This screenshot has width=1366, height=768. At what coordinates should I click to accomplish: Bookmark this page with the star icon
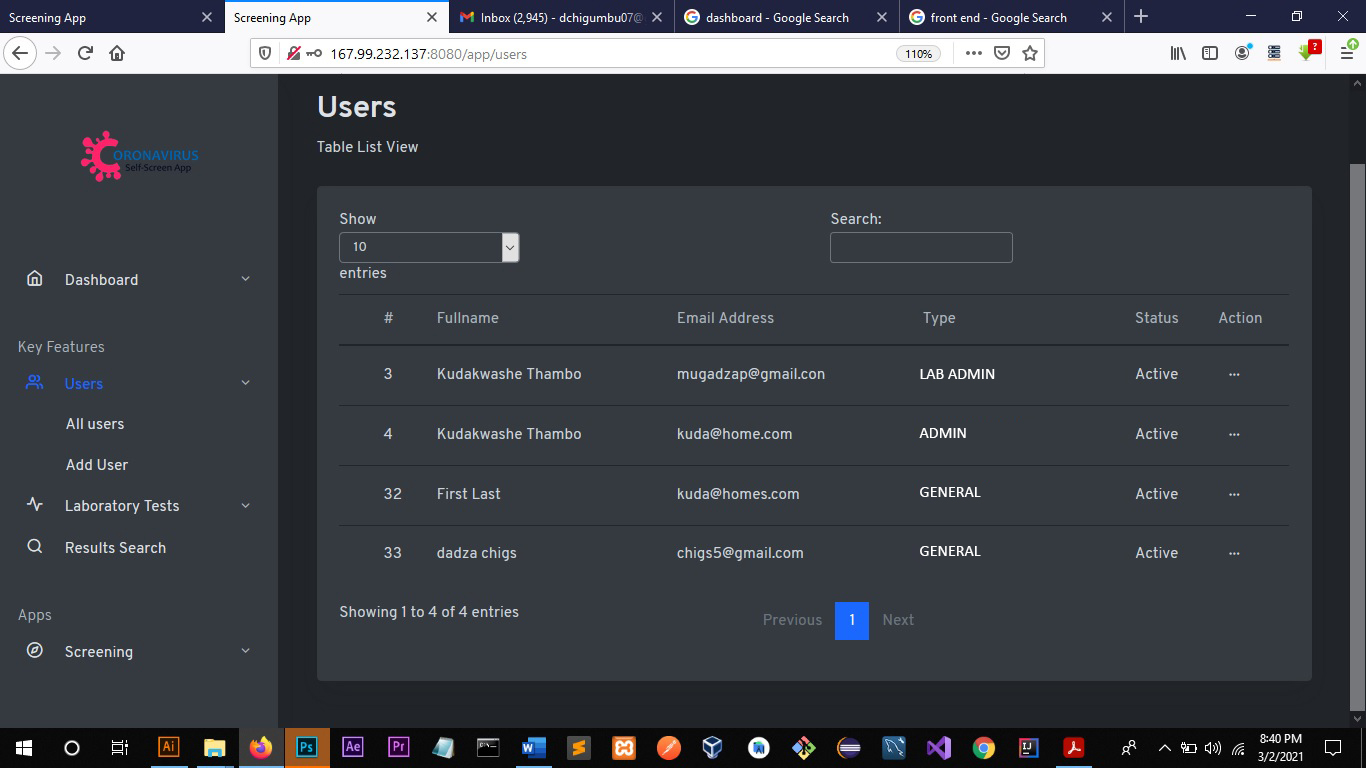coord(1030,54)
